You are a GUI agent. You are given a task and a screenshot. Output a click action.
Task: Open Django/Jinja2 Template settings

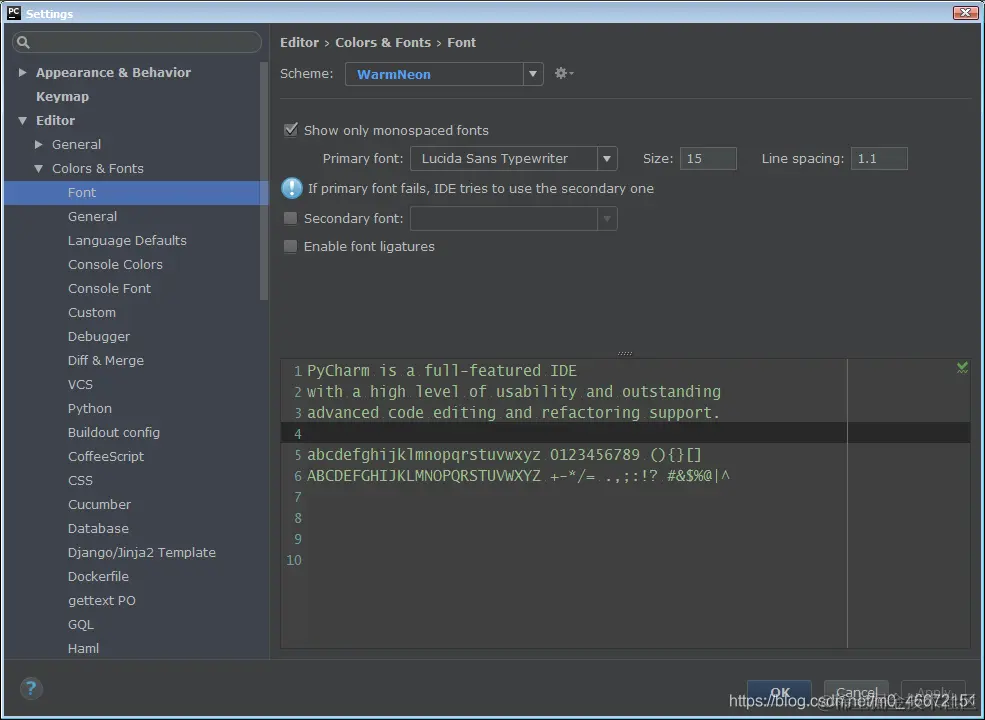(x=141, y=552)
